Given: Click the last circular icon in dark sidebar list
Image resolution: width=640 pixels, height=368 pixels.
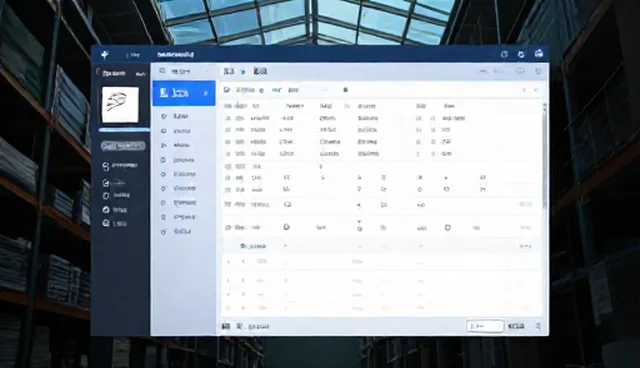Looking at the screenshot, I should tap(106, 223).
